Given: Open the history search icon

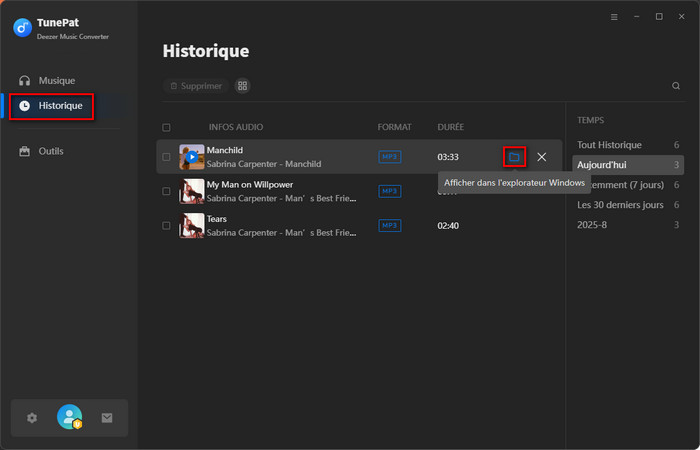Looking at the screenshot, I should [x=676, y=86].
